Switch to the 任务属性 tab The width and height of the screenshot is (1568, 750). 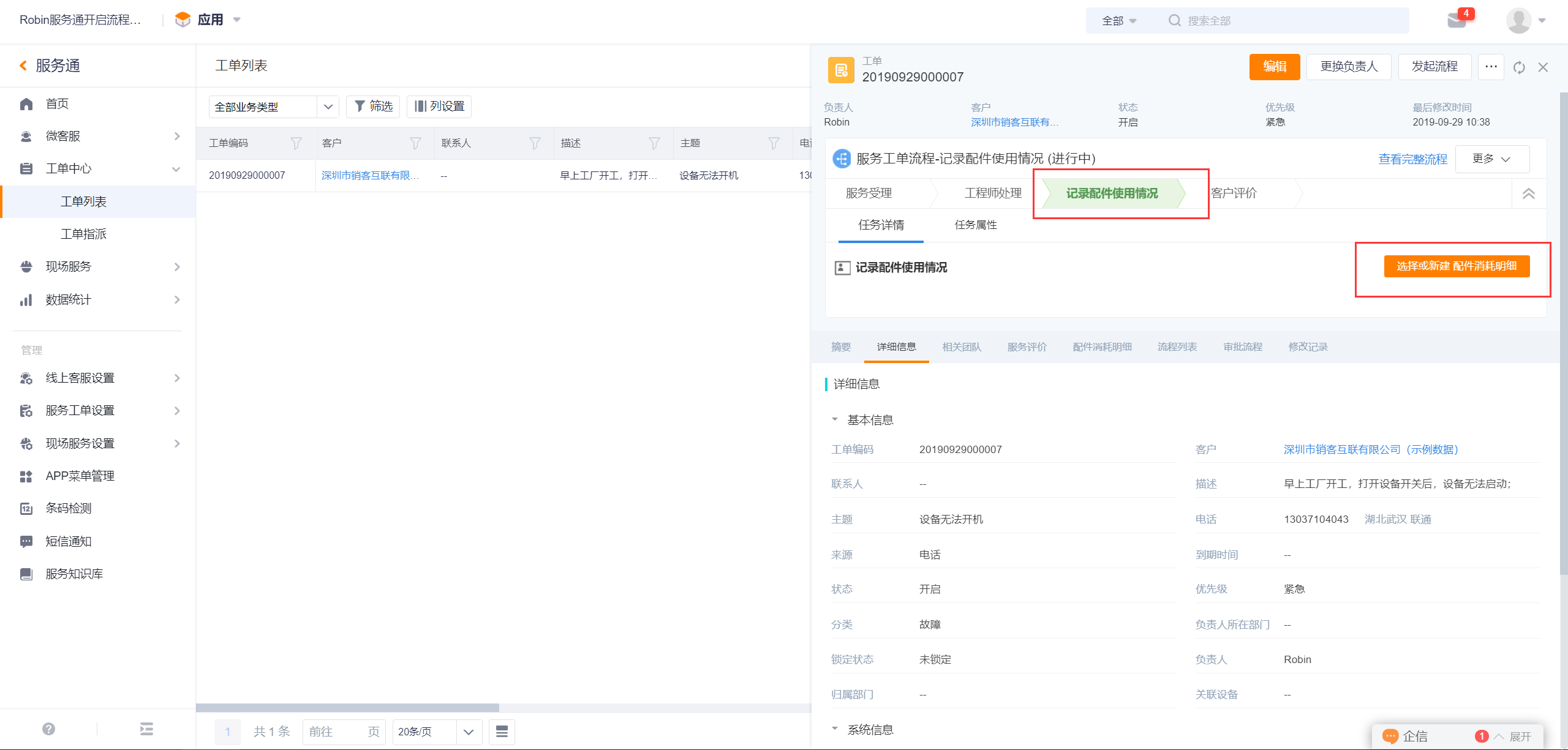[976, 225]
